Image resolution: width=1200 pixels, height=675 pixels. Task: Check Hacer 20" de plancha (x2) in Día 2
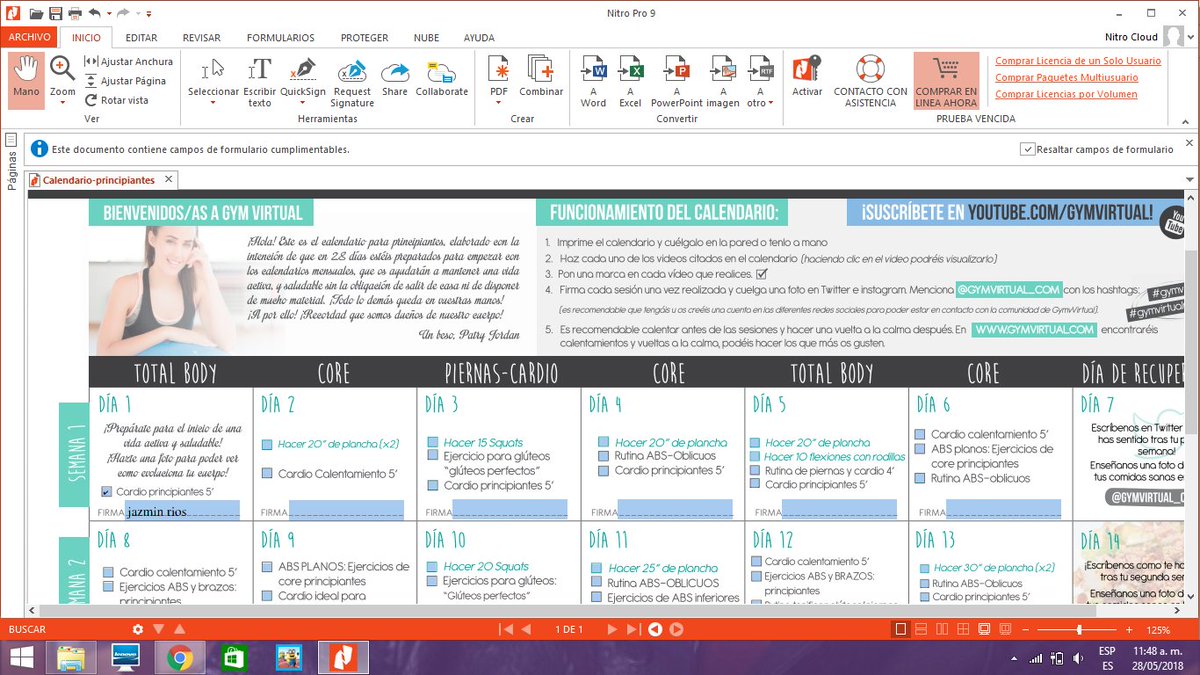click(x=267, y=444)
